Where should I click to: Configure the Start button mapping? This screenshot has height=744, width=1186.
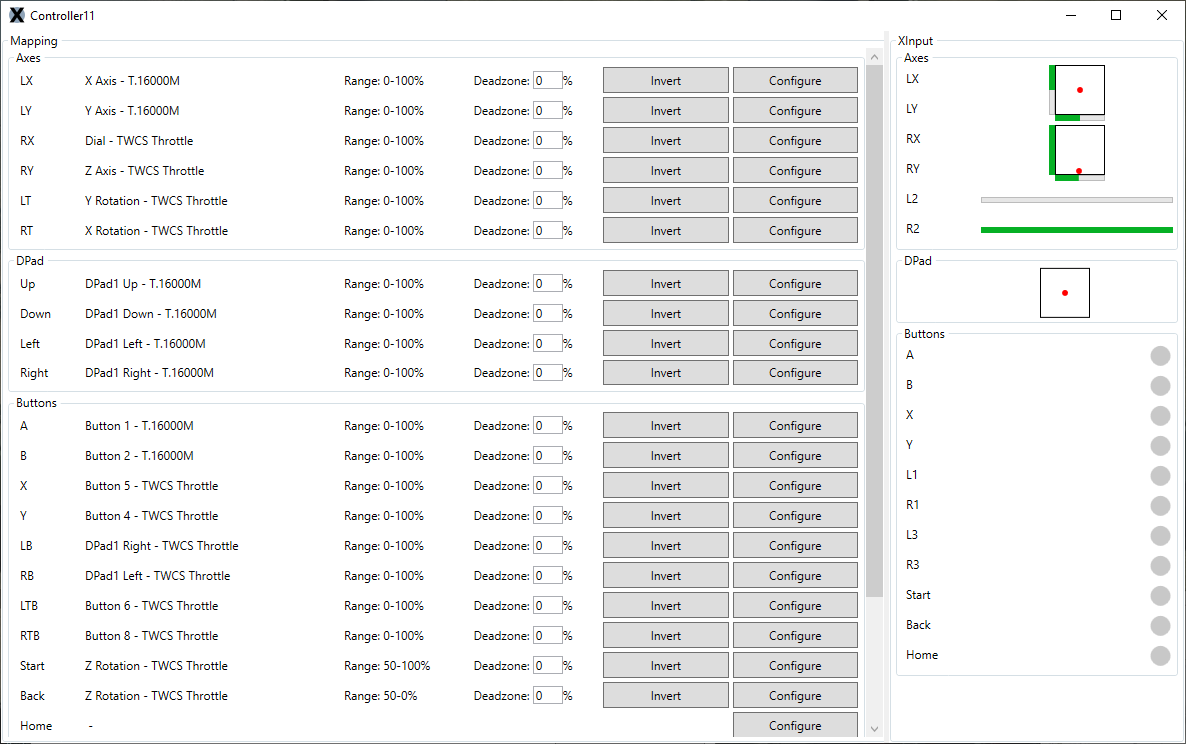tap(795, 665)
